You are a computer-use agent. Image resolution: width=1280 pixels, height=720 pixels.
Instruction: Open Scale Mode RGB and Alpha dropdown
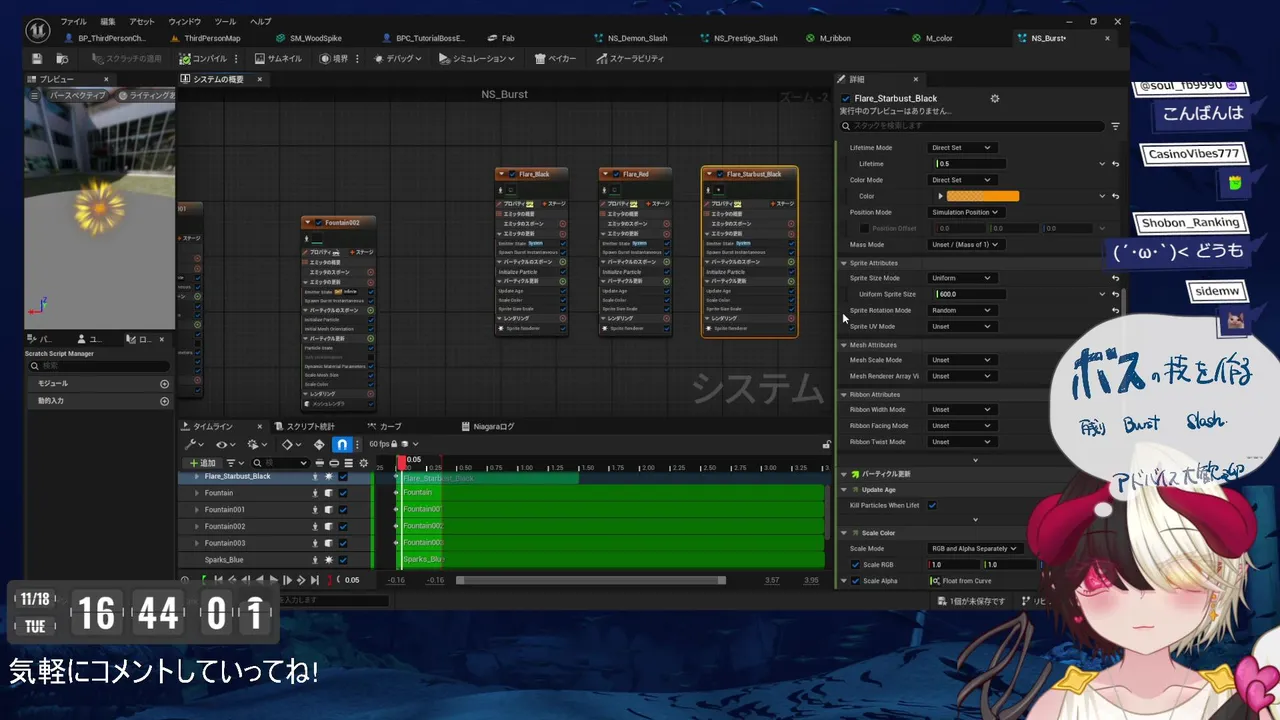(975, 549)
